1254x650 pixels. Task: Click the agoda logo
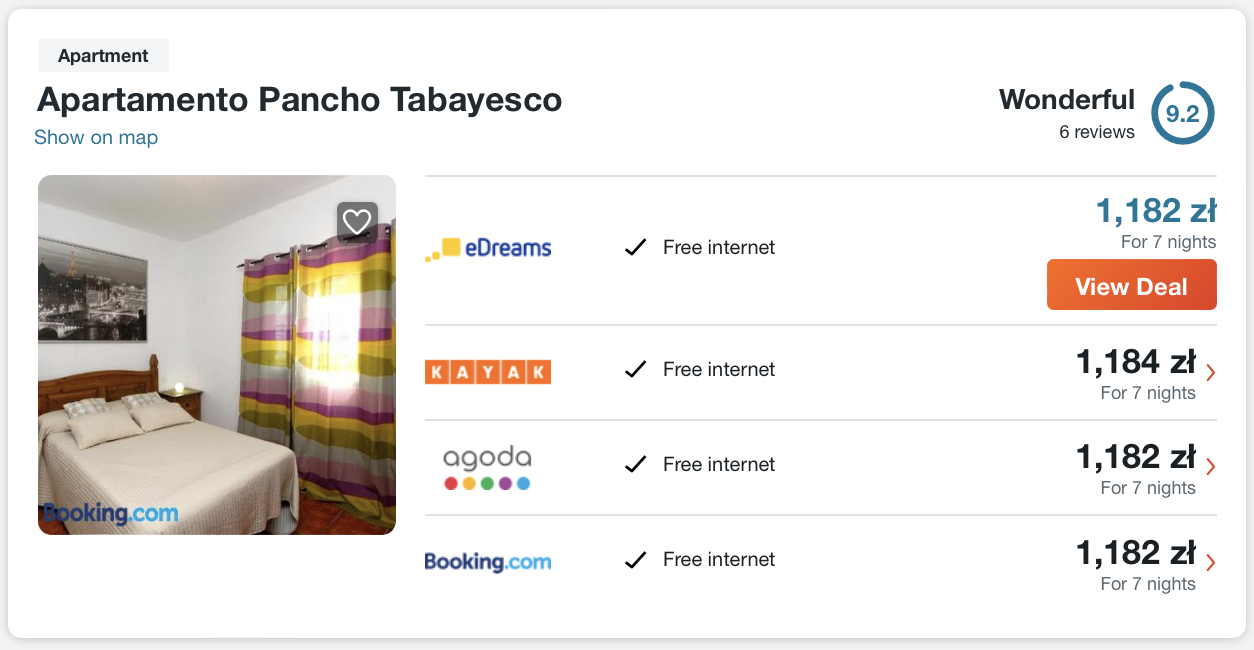click(x=487, y=466)
